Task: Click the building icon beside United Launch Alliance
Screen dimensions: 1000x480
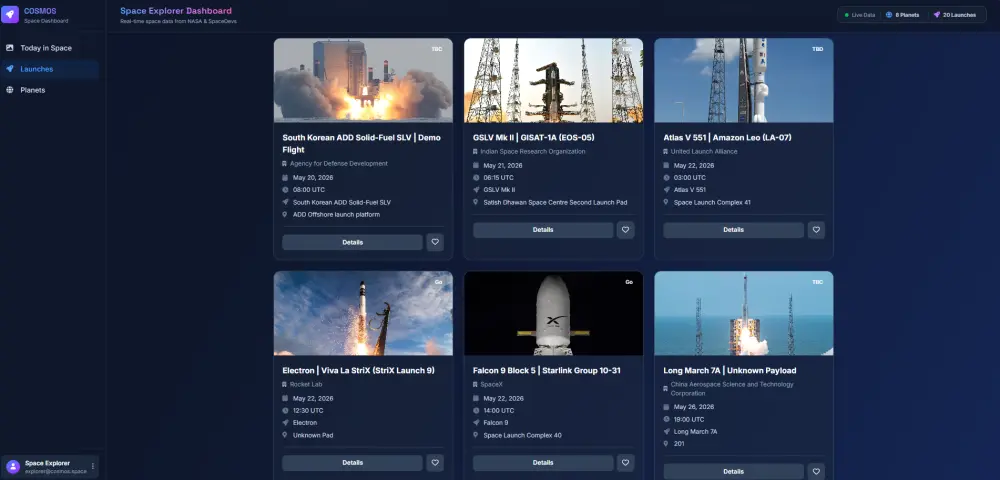Action: [666, 152]
